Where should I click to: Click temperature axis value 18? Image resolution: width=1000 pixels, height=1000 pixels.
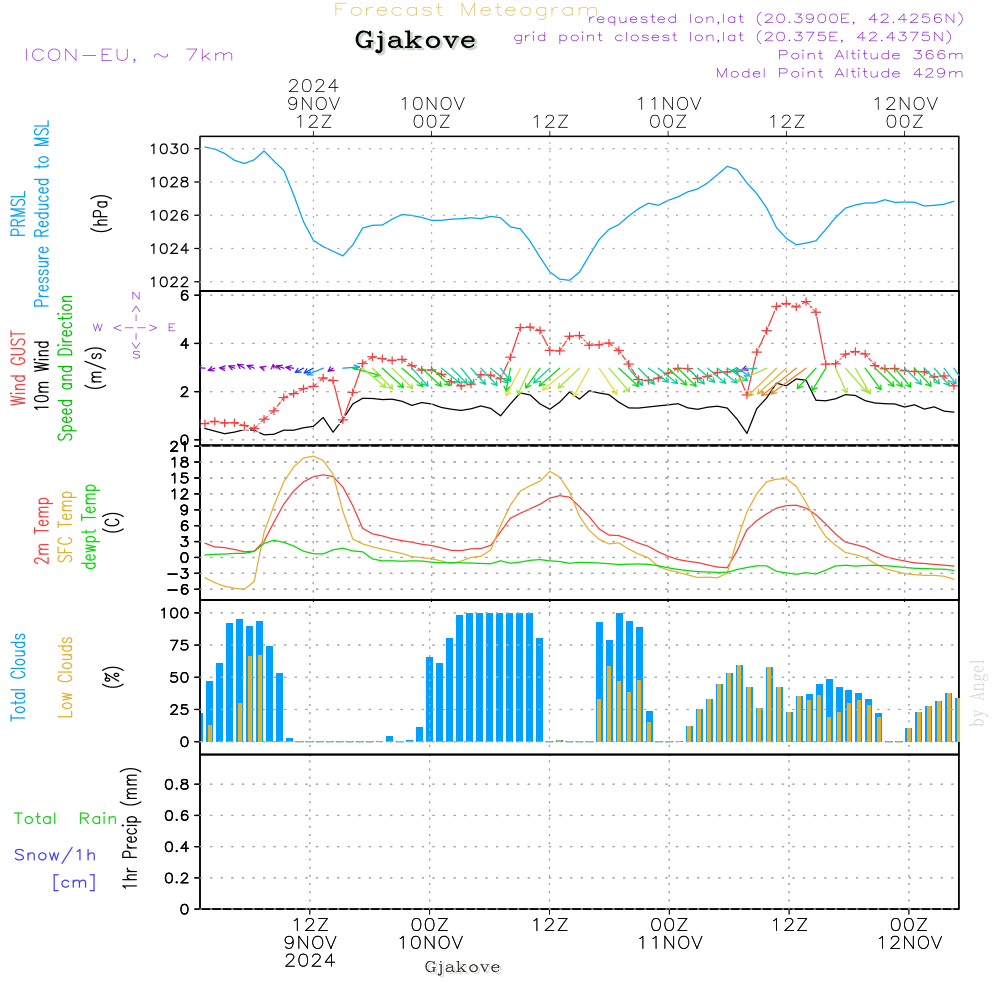[180, 462]
